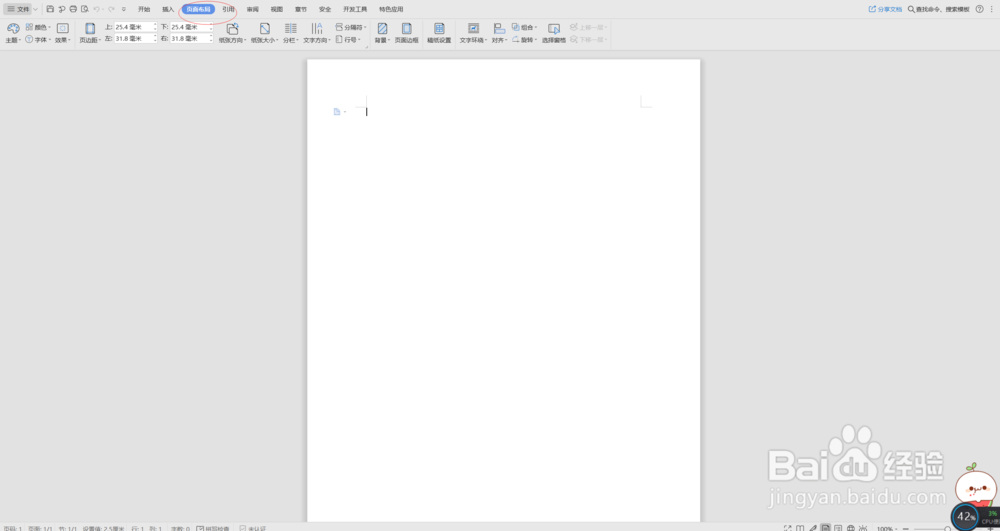
Task: Click the 上移一层 bring forward button
Action: point(588,27)
